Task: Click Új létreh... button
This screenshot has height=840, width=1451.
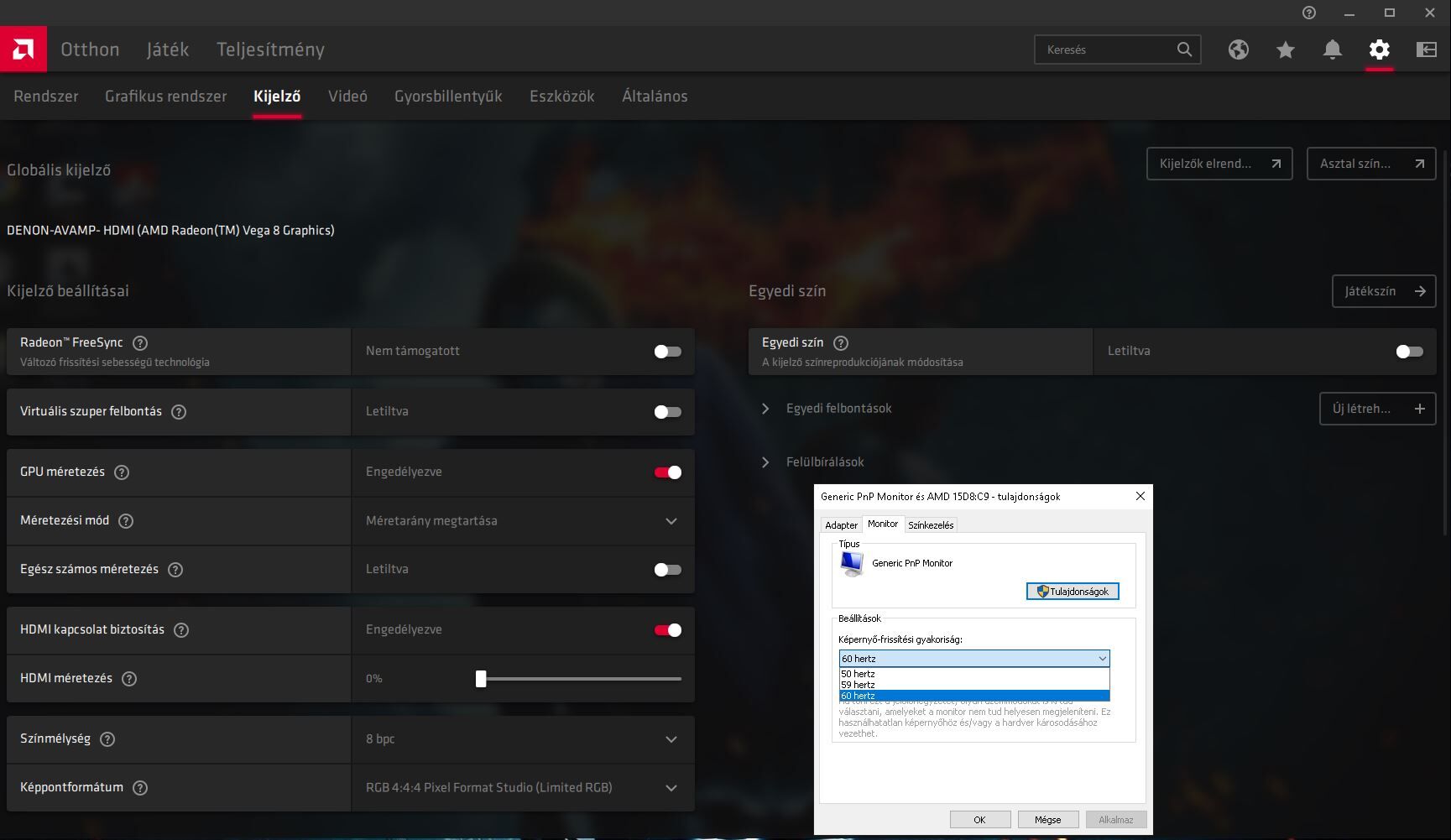Action: 1377,409
